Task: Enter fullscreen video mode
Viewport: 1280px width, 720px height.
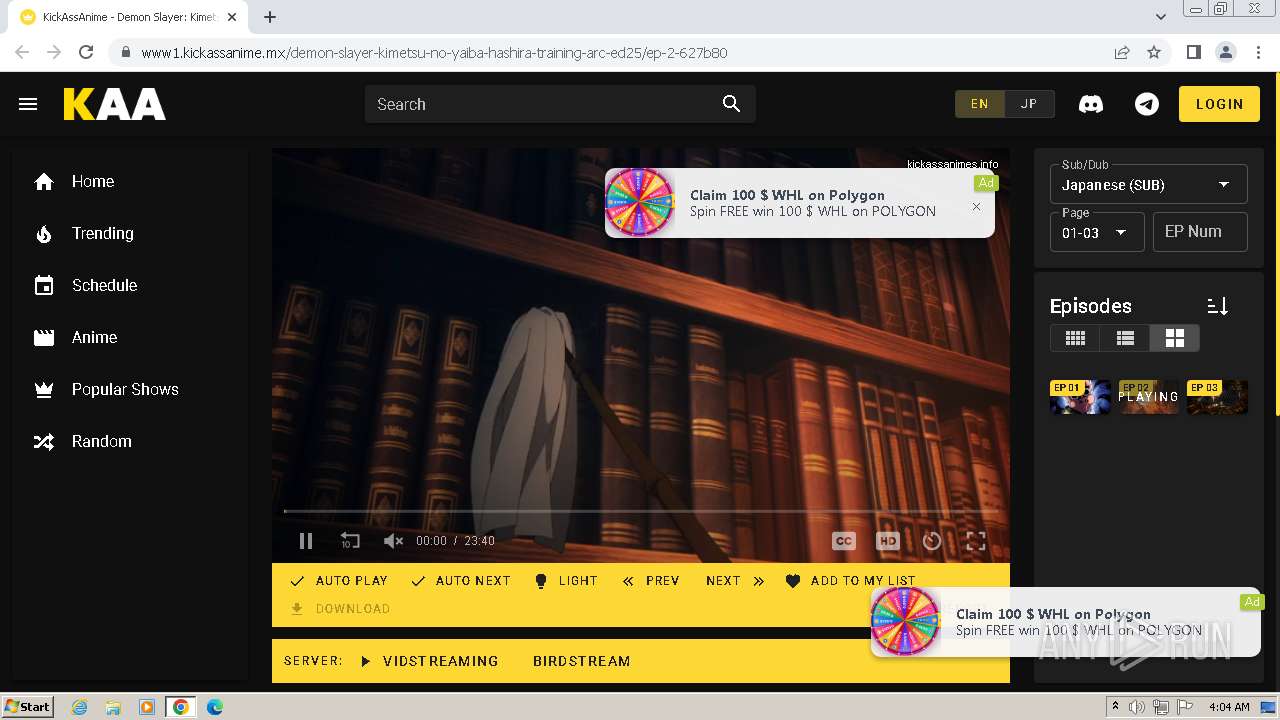Action: (976, 541)
